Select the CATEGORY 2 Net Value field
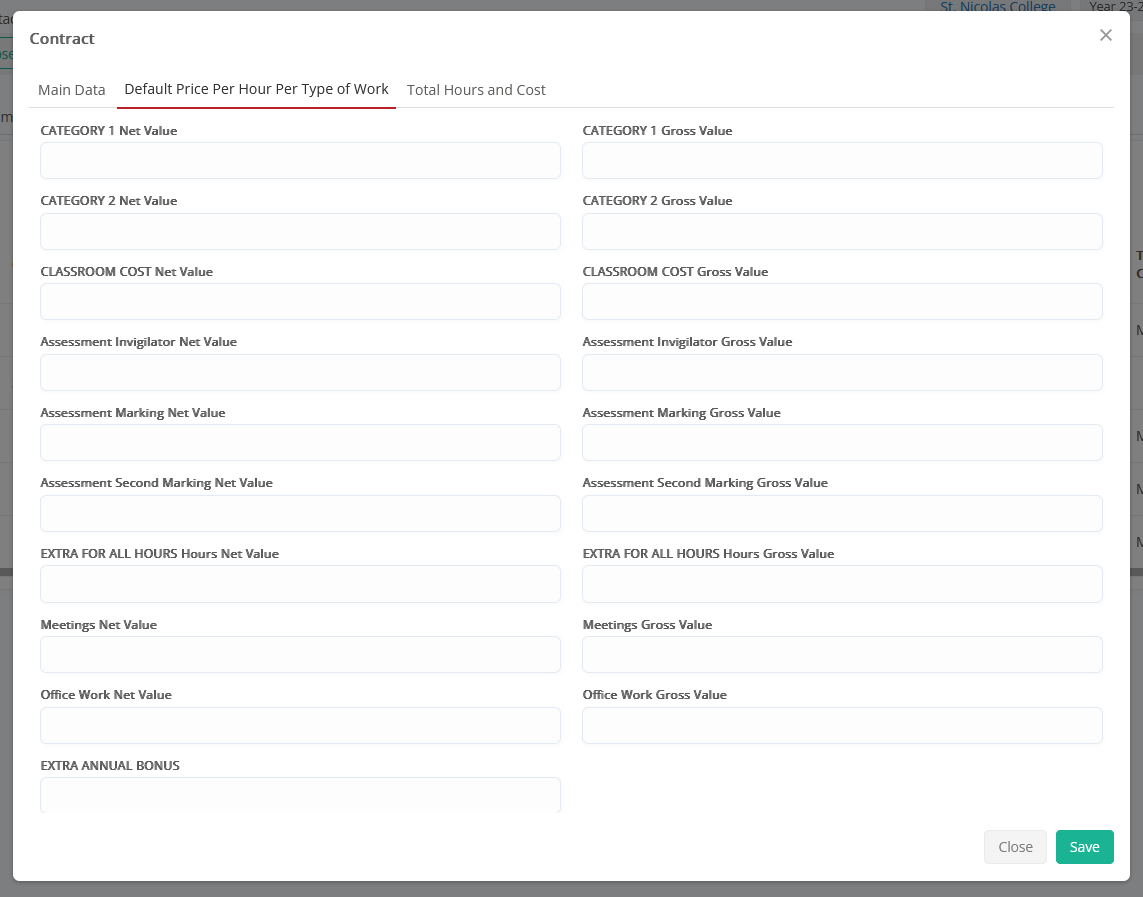1143x897 pixels. click(x=300, y=231)
